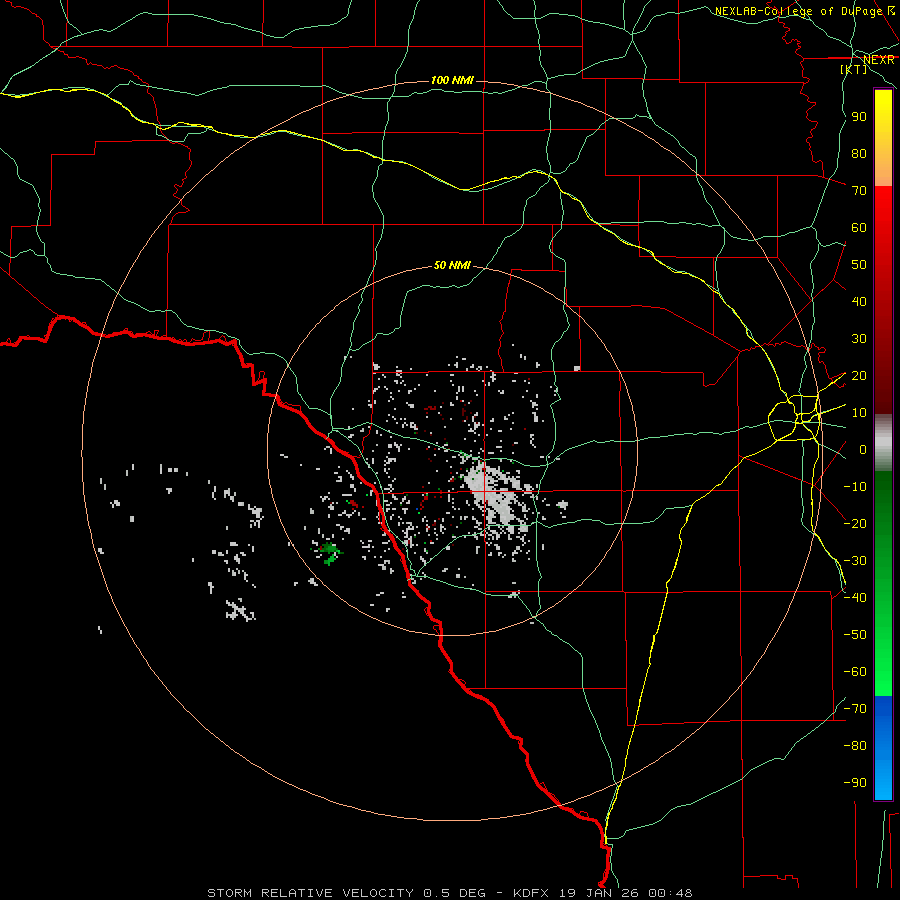Select the 30 value on the velocity scale

tap(859, 339)
